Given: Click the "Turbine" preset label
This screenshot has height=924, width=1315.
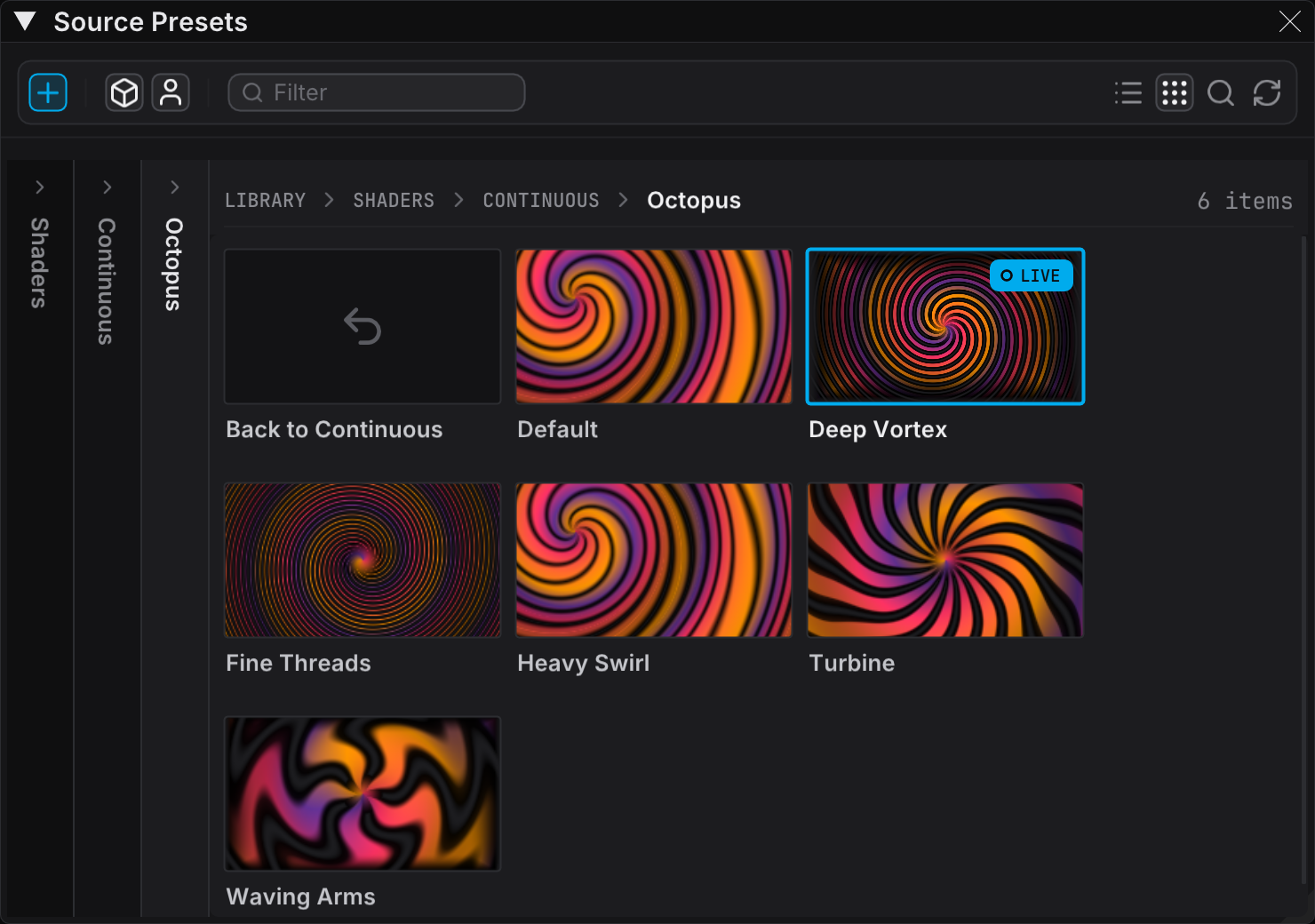Looking at the screenshot, I should coord(851,663).
